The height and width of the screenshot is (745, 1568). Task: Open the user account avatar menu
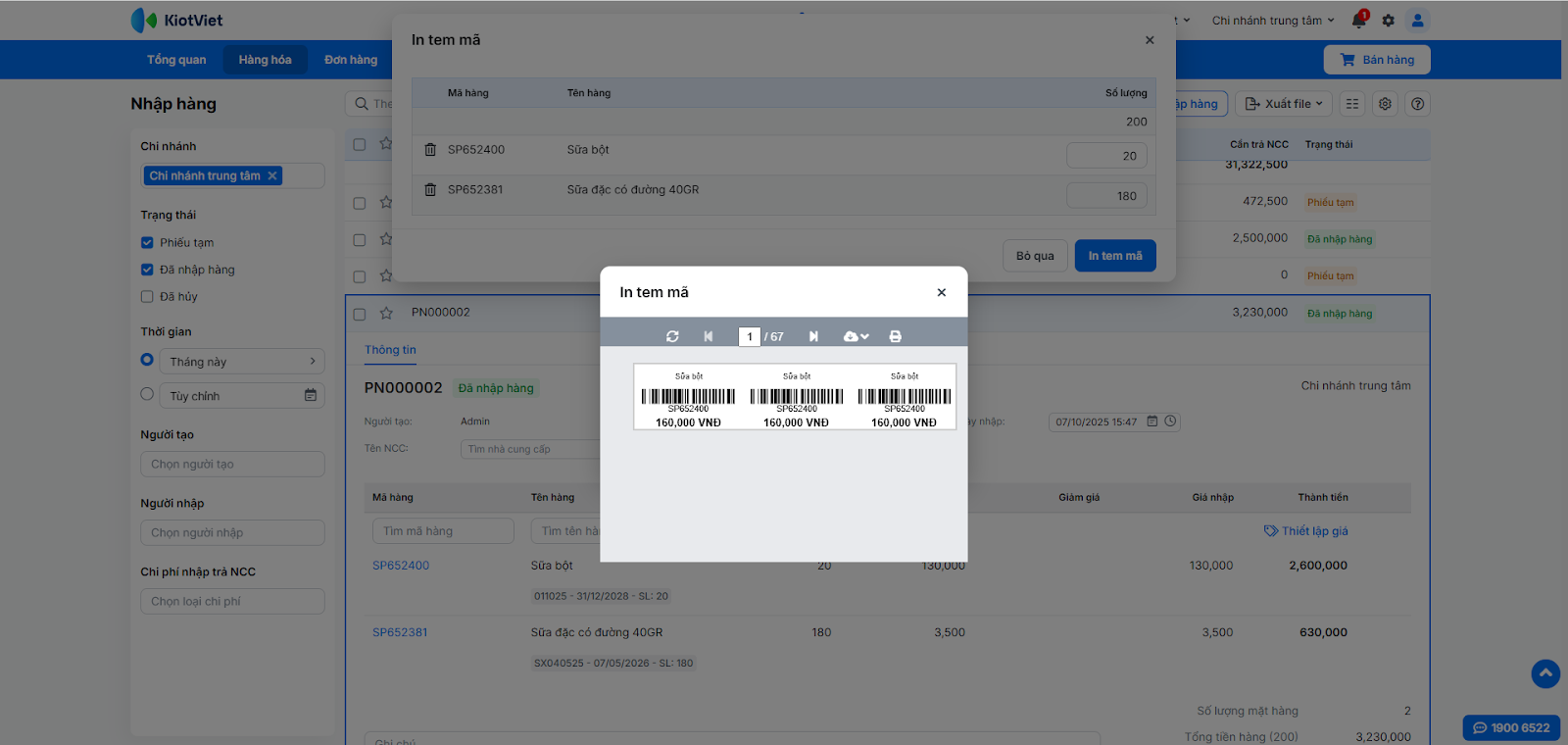click(x=1417, y=20)
